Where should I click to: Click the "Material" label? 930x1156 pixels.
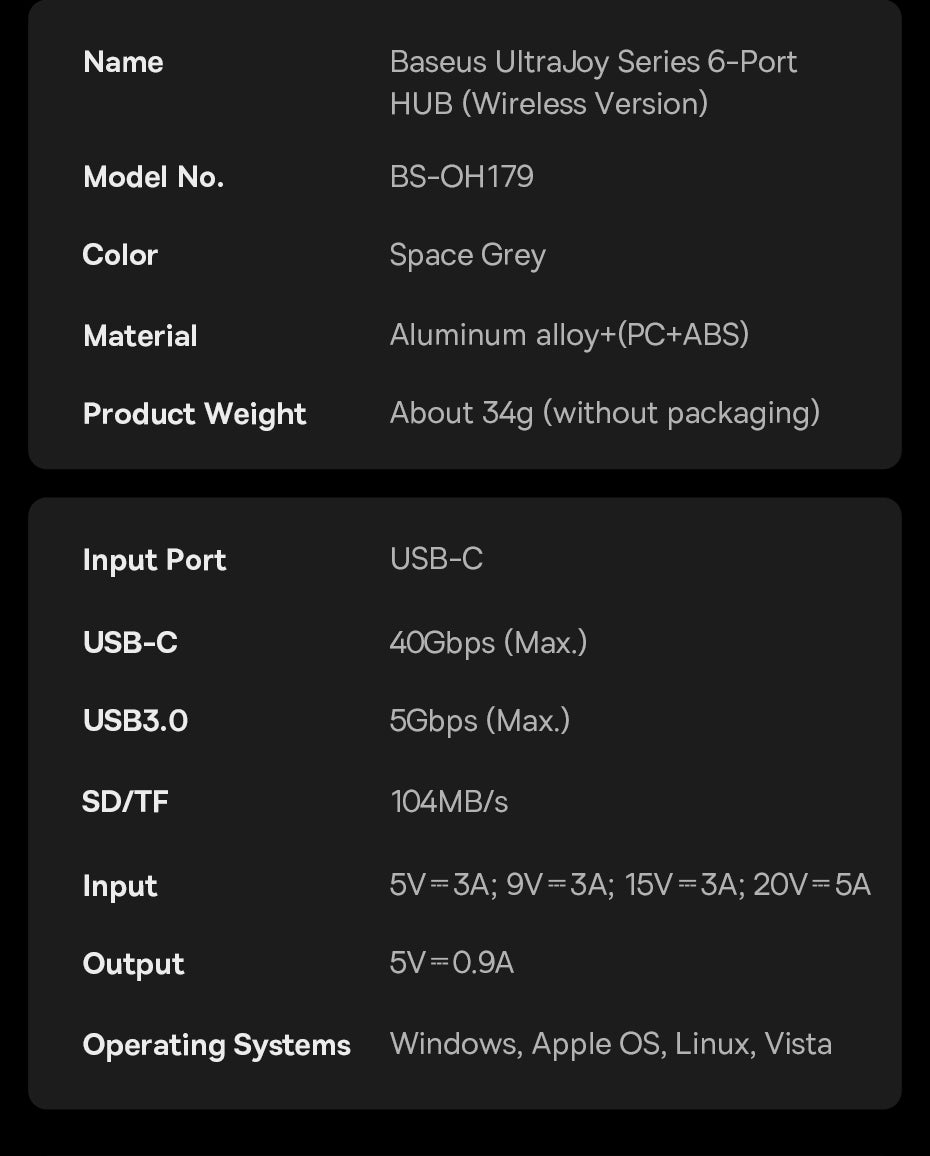pyautogui.click(x=140, y=336)
